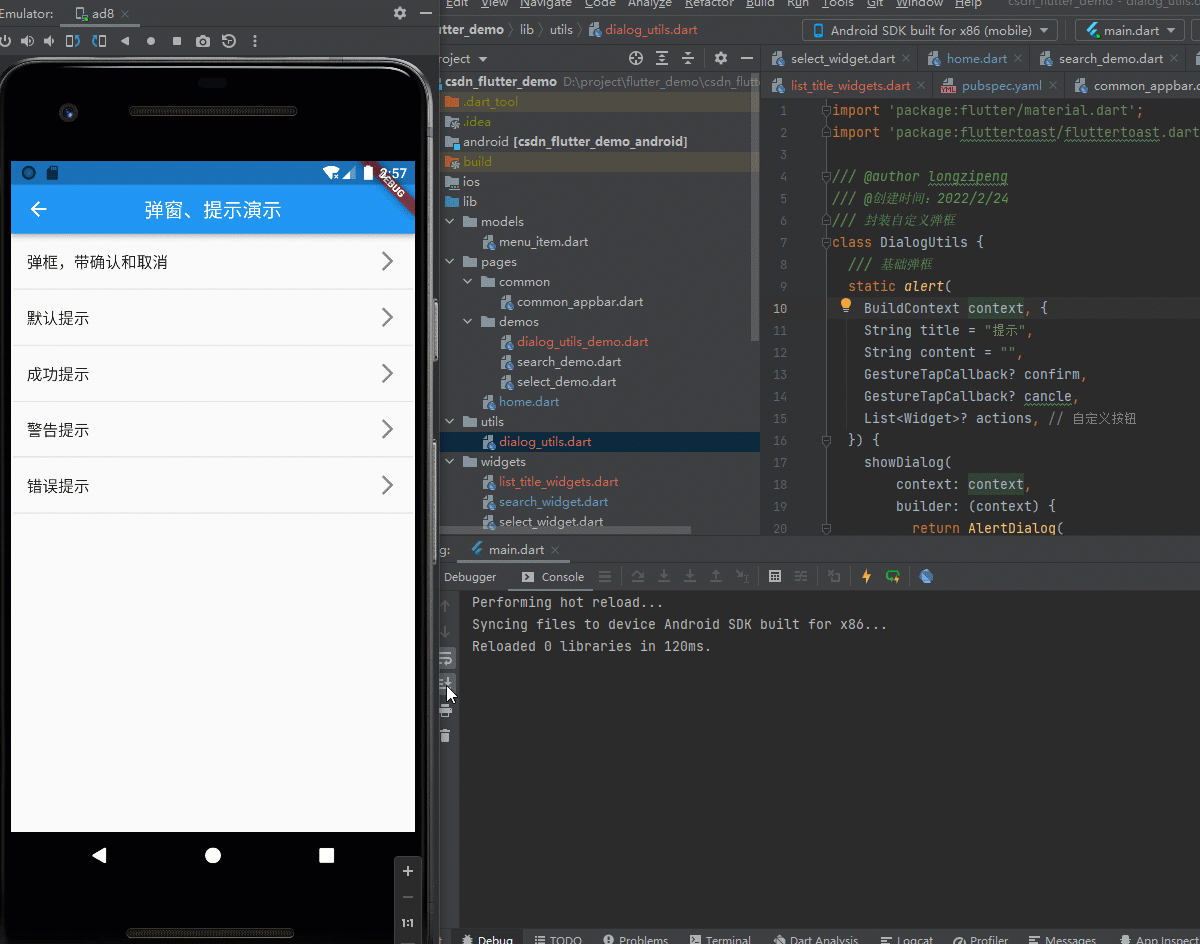Viewport: 1200px width, 944px height.
Task: Clear console with trash icon
Action: 445,736
